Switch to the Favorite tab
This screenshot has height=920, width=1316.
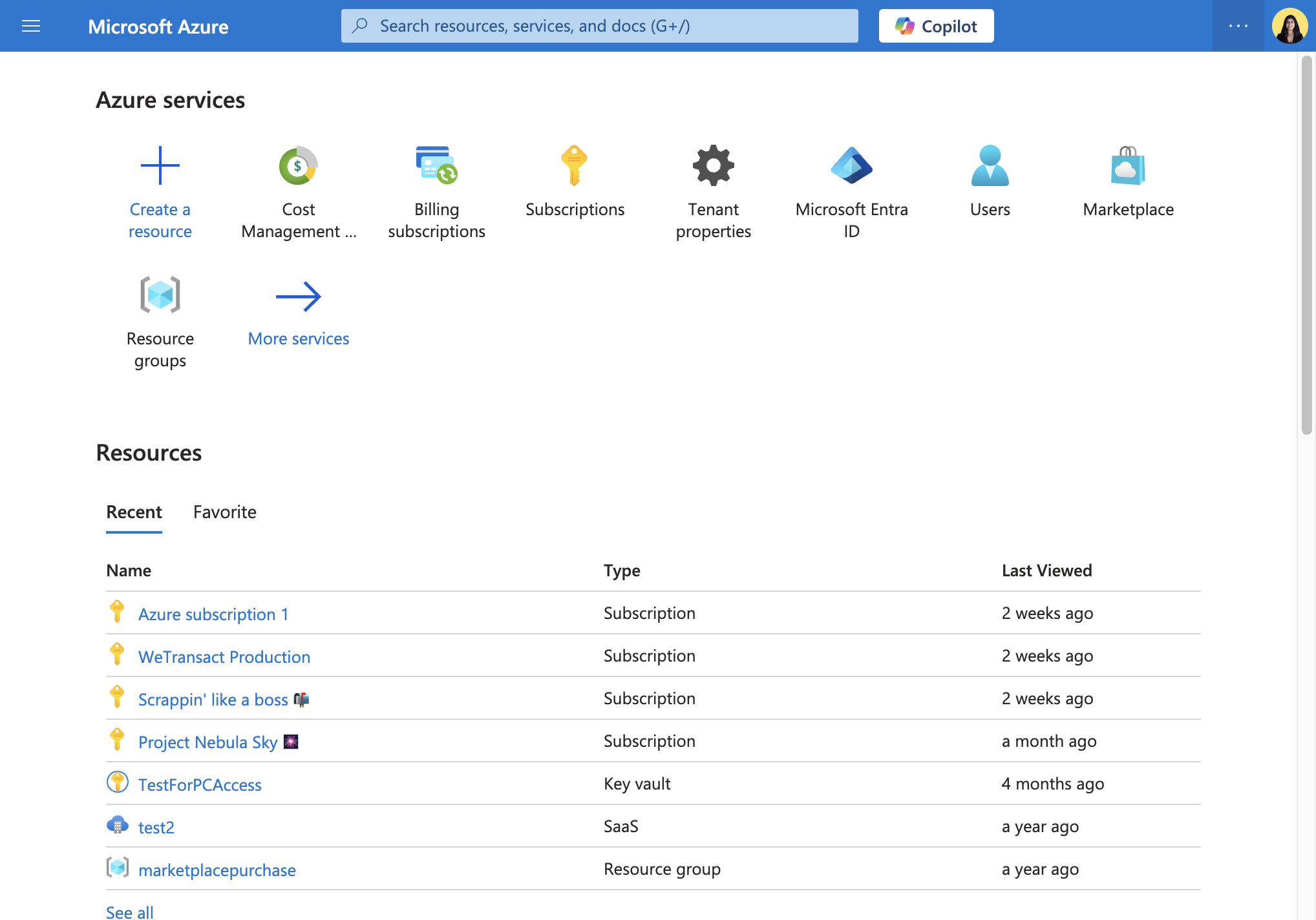(x=225, y=512)
